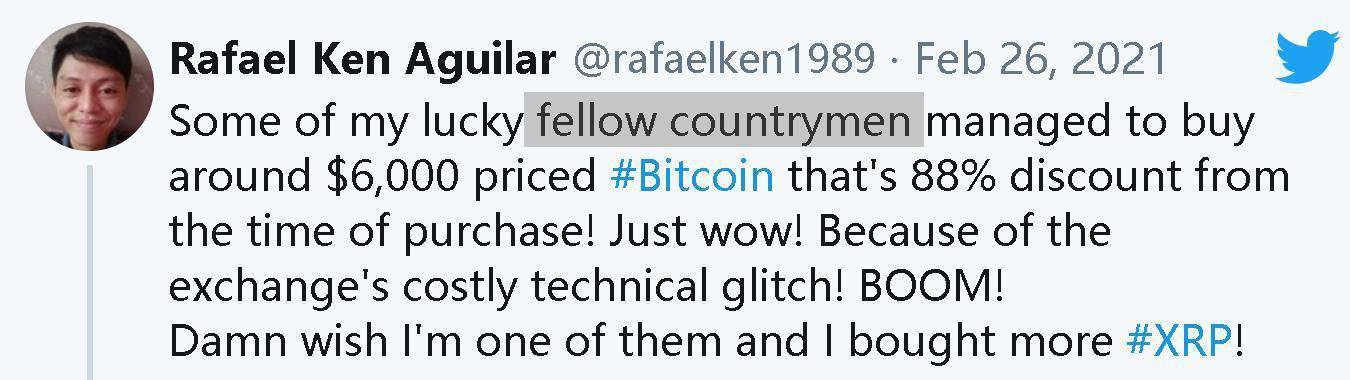This screenshot has height=380, width=1350.
Task: Click the phrase managed to buy
Action: (x=1090, y=122)
